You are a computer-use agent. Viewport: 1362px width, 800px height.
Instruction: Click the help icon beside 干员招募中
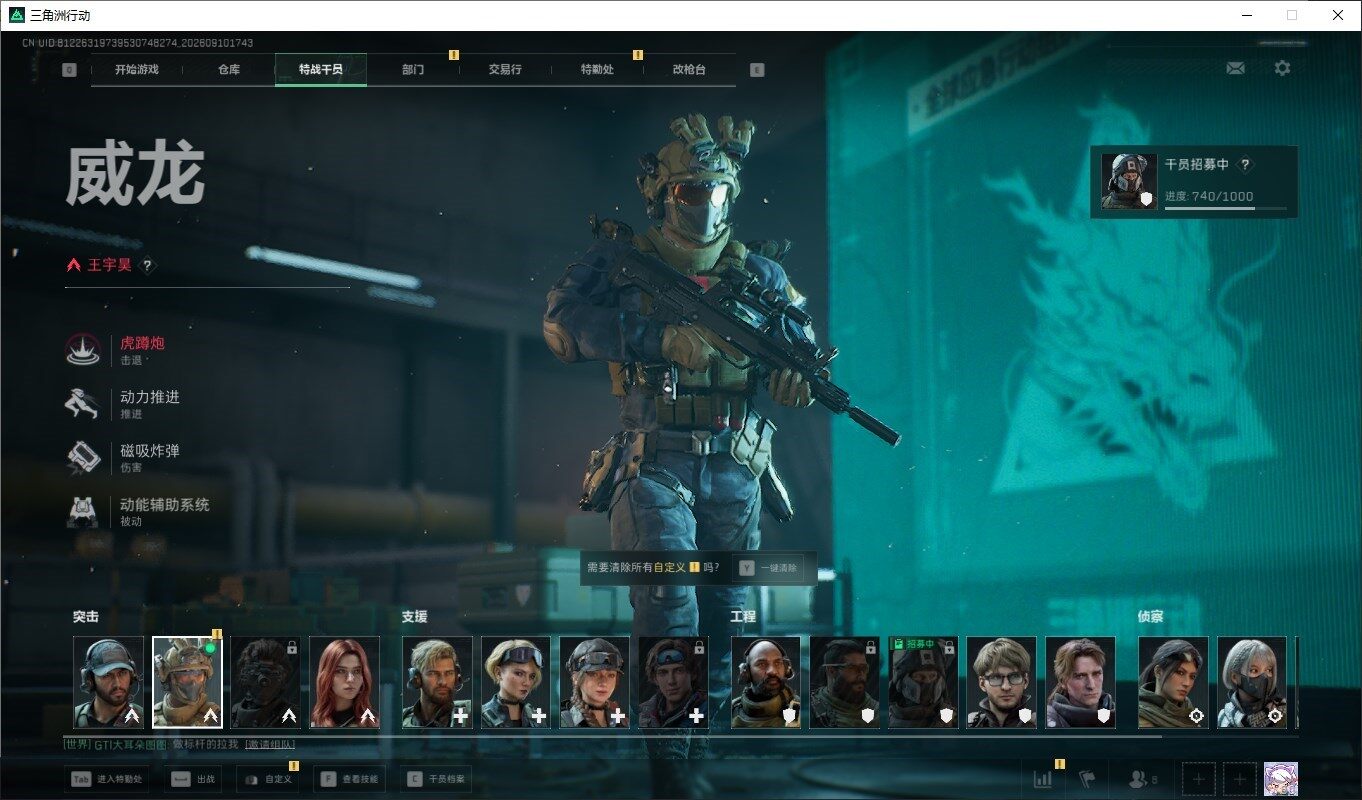click(x=1245, y=165)
